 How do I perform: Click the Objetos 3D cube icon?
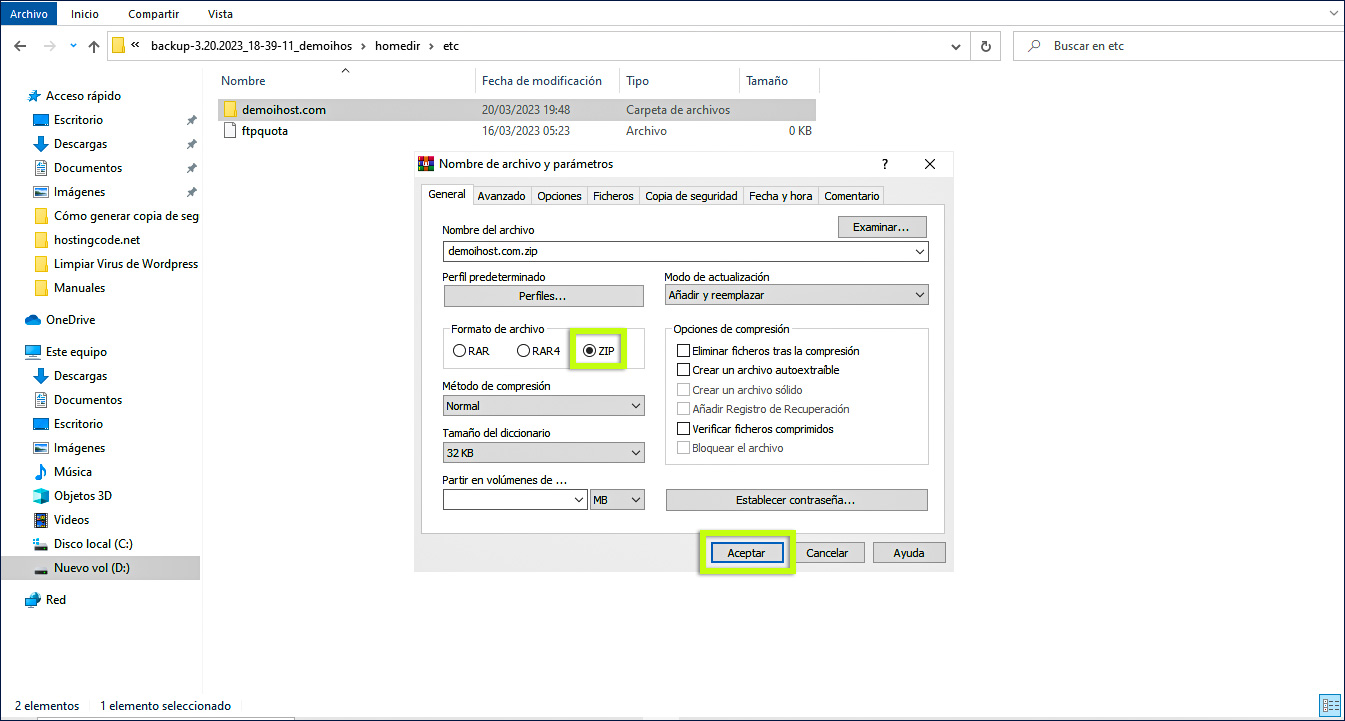pos(41,496)
